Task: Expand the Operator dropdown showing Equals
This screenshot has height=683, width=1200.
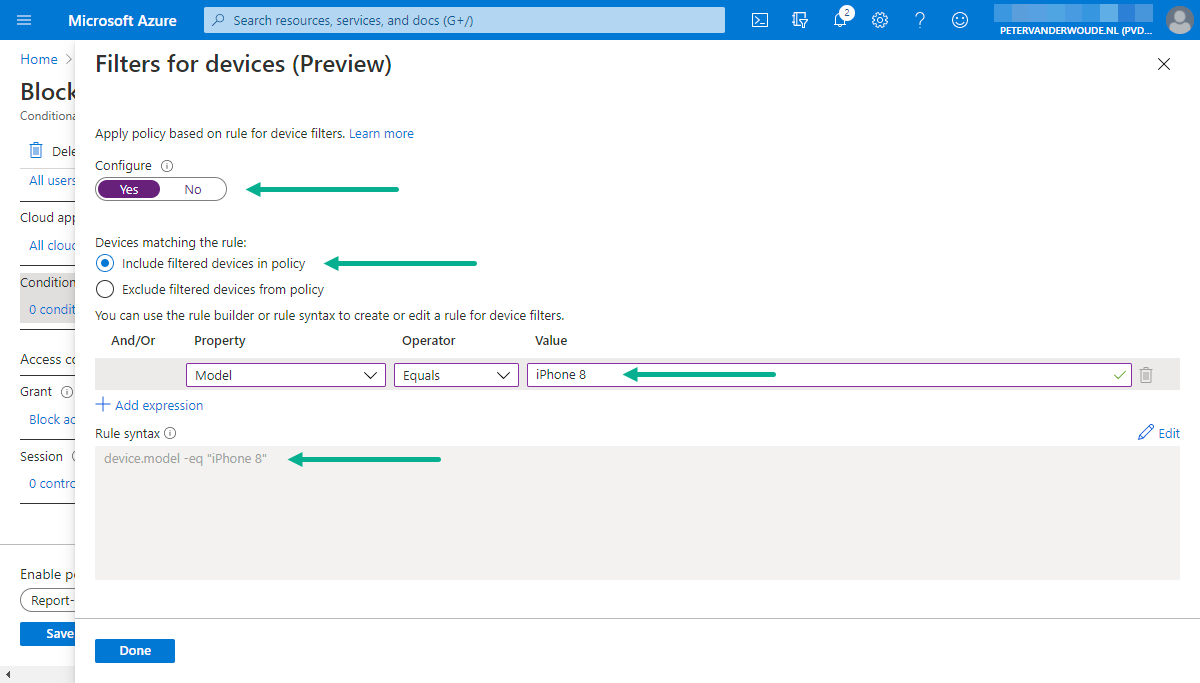Action: 455,375
